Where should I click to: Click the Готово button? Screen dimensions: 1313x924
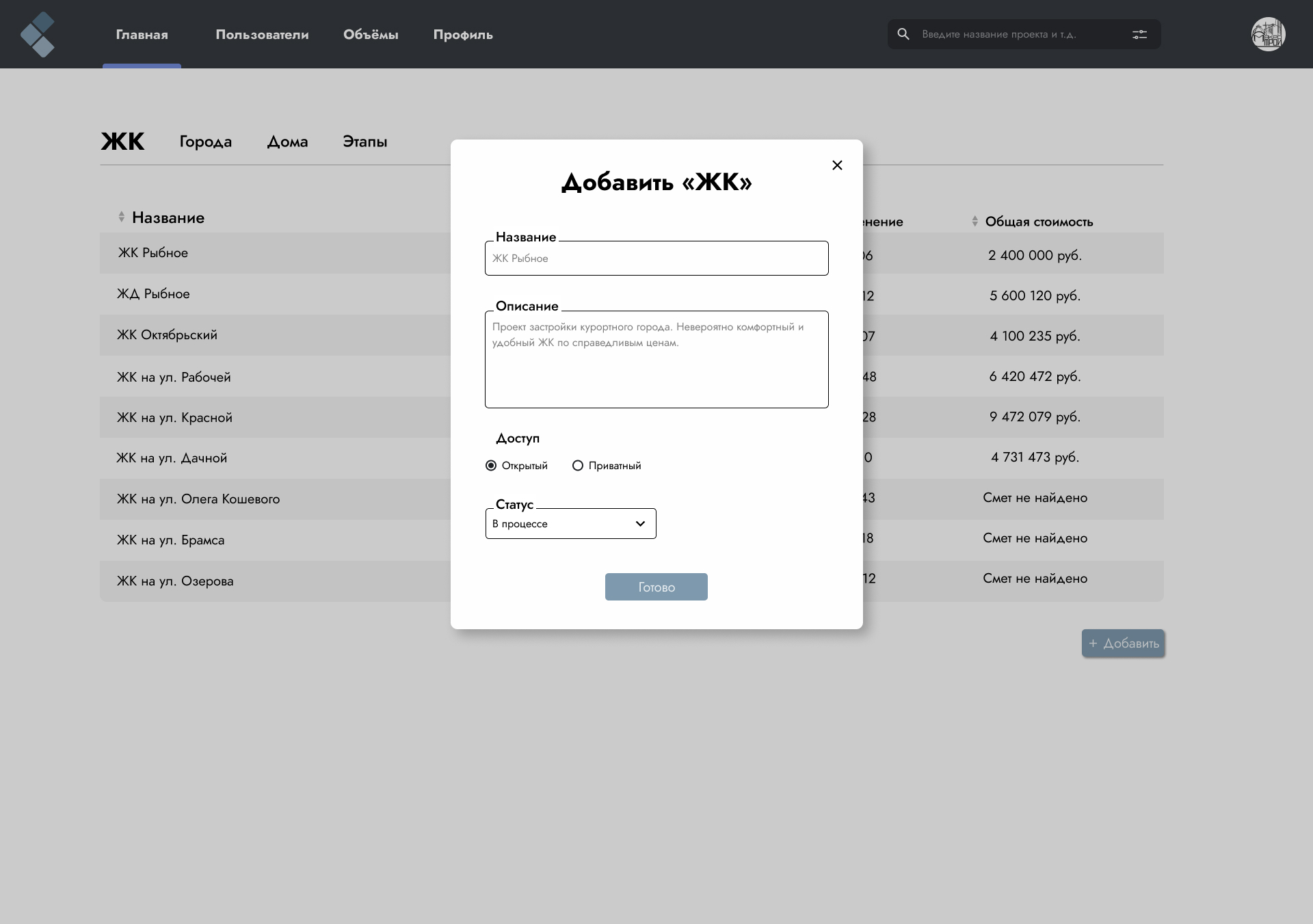click(x=656, y=587)
